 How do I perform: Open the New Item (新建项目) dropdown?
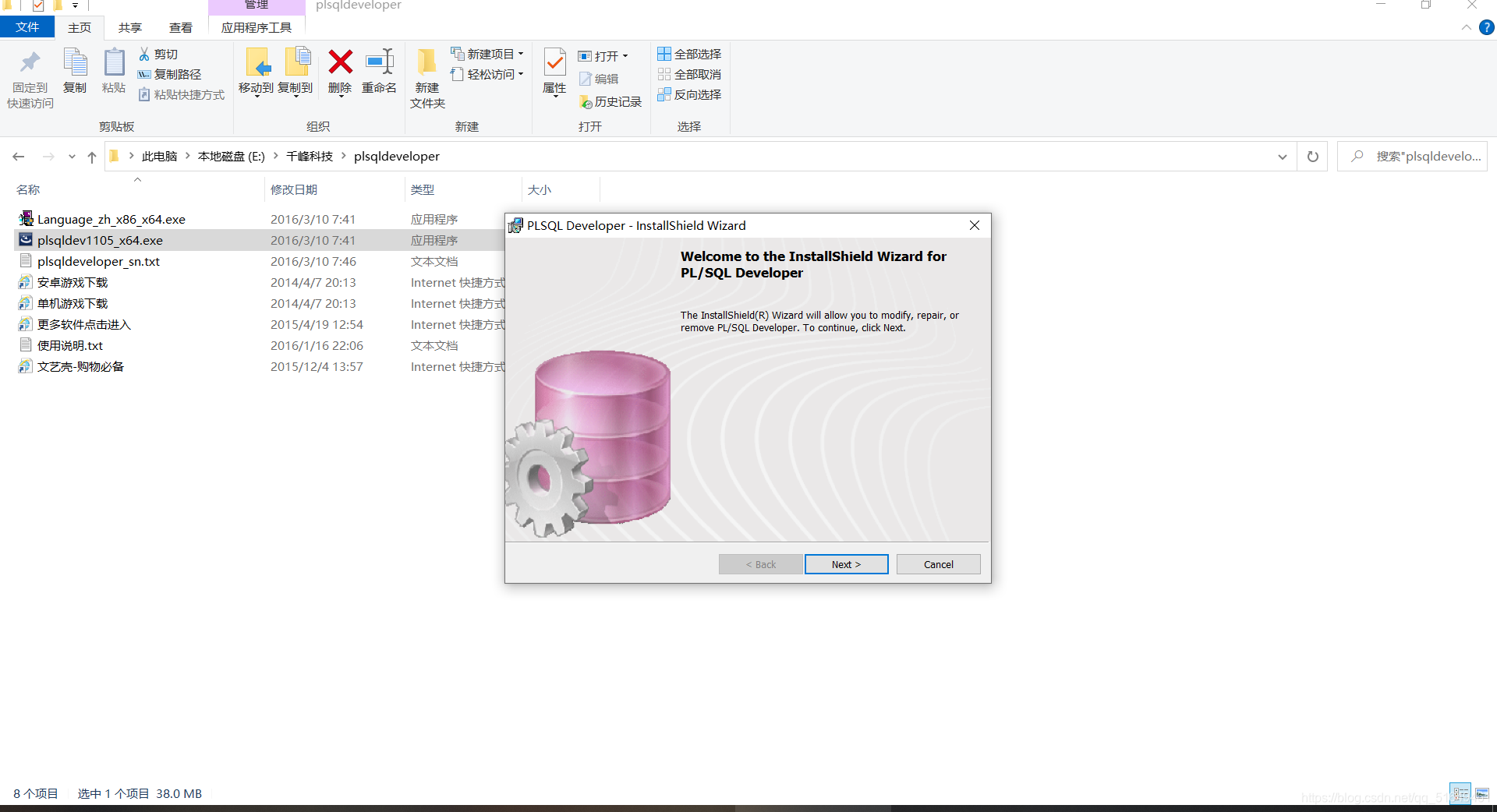pyautogui.click(x=487, y=54)
